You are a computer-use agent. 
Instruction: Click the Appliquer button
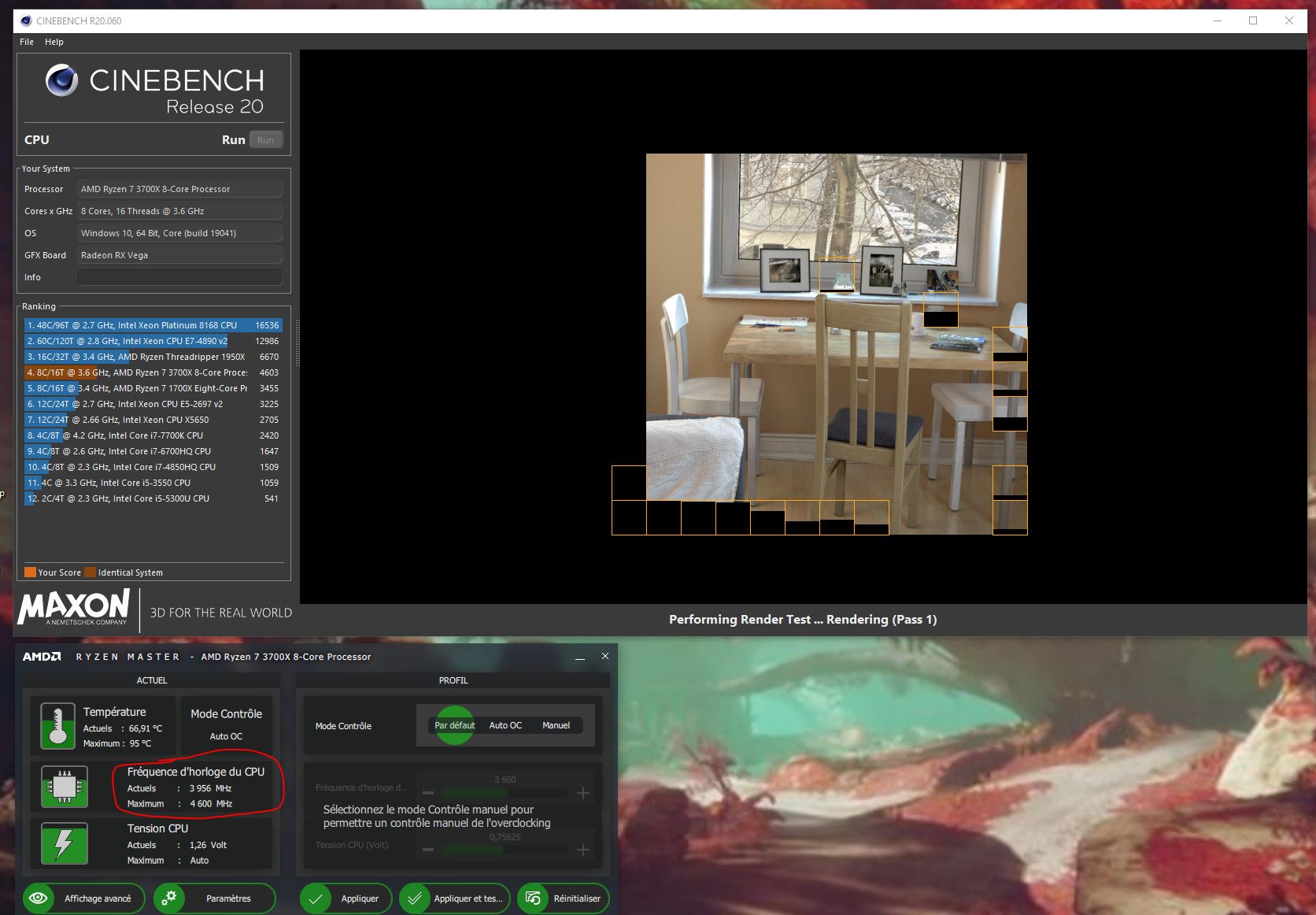(346, 898)
